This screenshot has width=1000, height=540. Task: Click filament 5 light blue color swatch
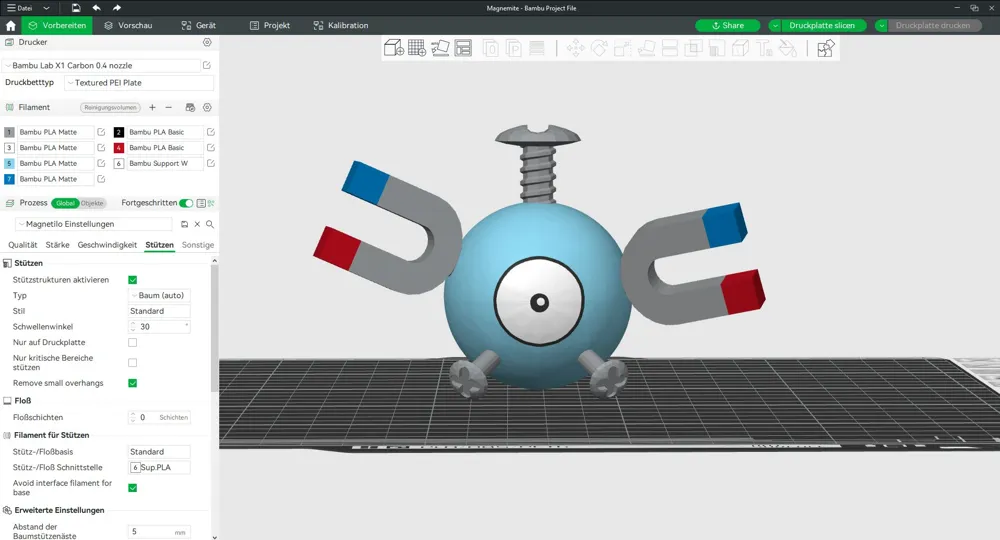(9, 163)
